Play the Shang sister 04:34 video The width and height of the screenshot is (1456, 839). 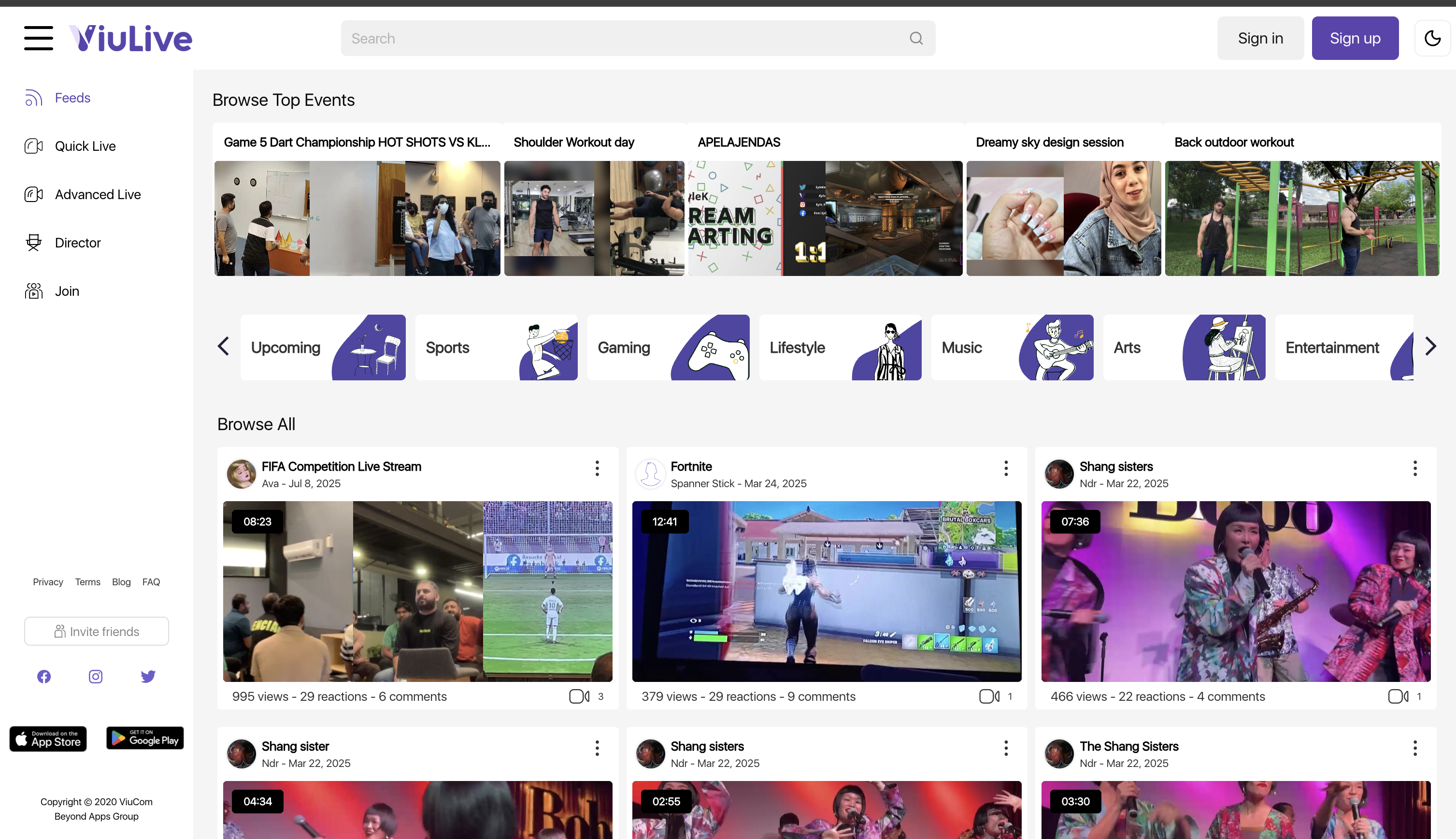417,810
